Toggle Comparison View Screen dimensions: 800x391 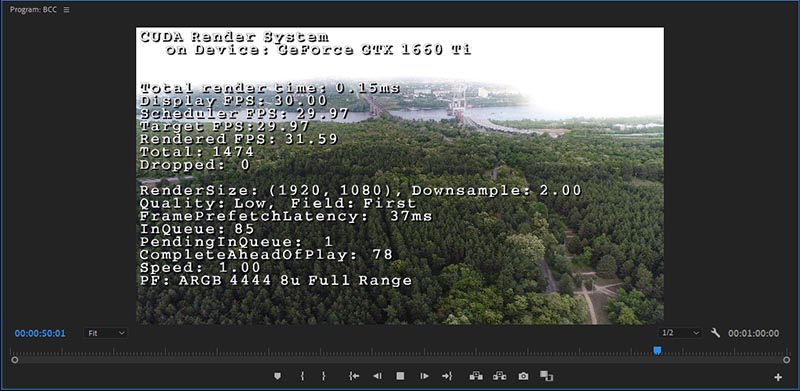tap(546, 376)
